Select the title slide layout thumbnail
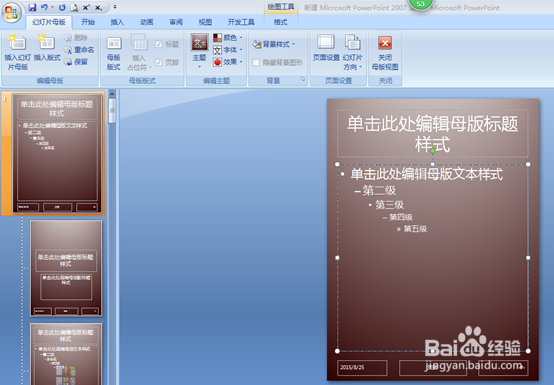The height and width of the screenshot is (385, 554). pos(66,268)
